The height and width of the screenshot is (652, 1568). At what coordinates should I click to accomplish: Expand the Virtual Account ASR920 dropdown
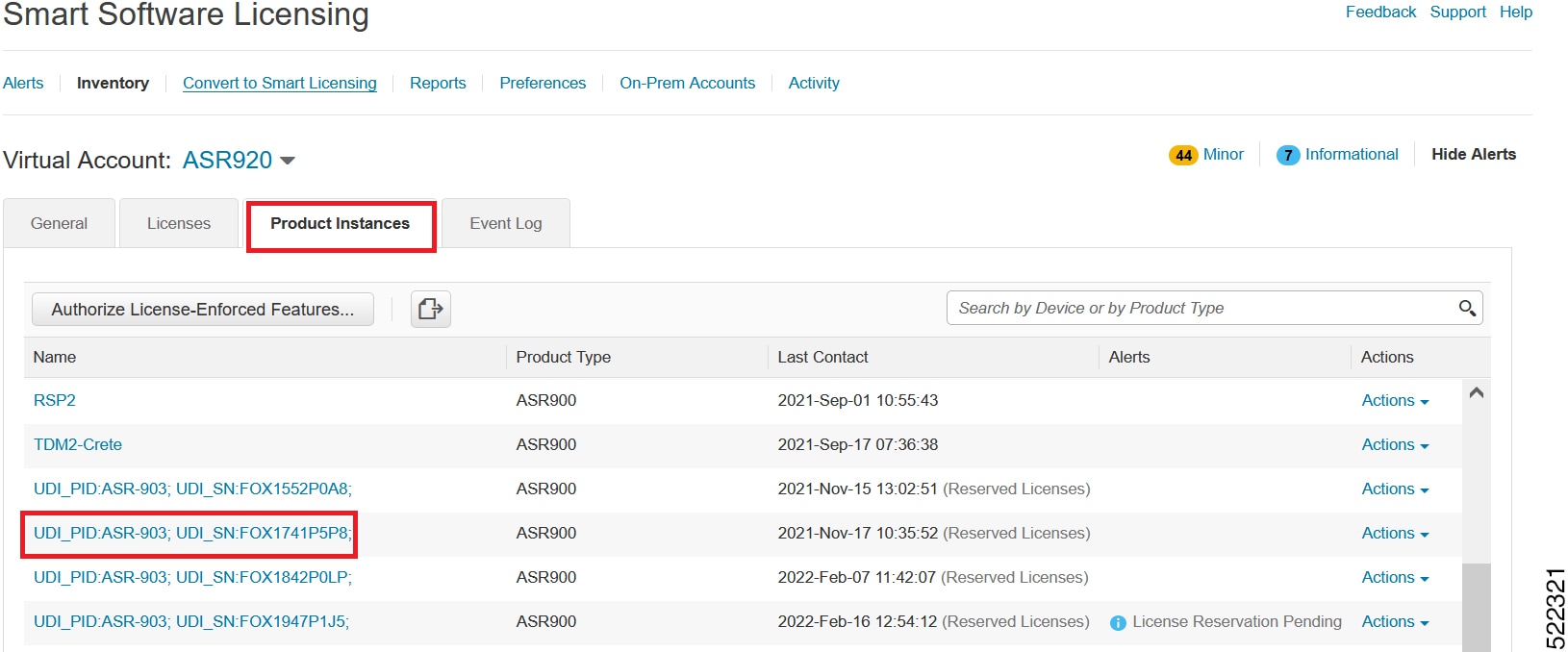(288, 161)
